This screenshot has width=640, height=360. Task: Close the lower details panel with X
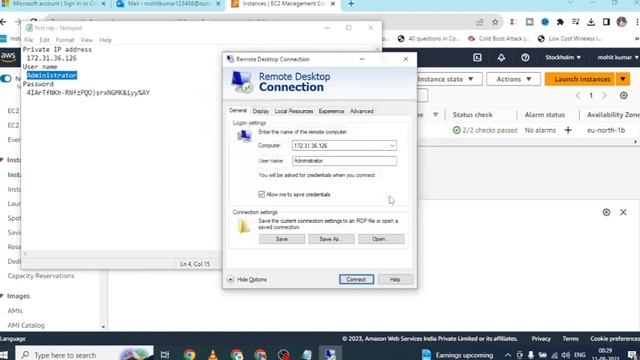point(623,212)
